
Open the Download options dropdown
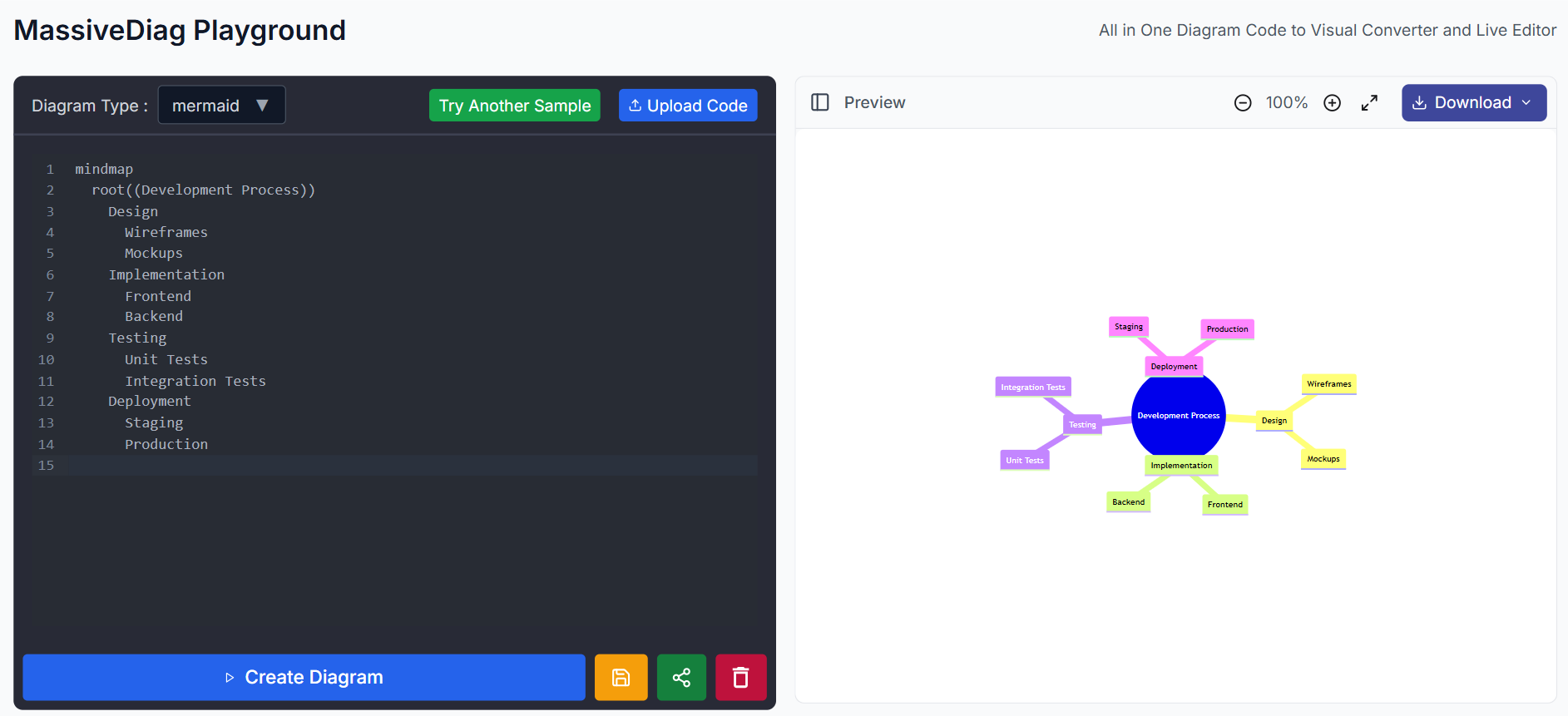(x=1473, y=103)
